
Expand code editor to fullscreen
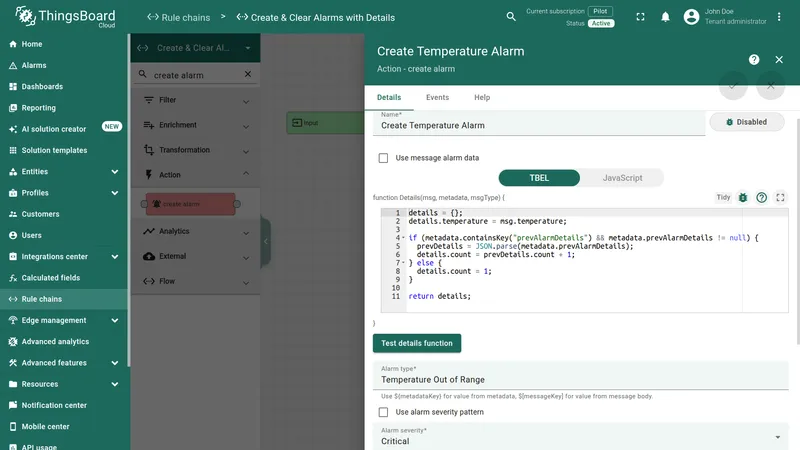click(780, 197)
